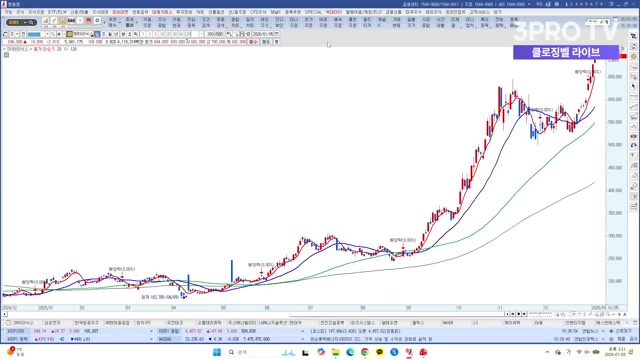
Task: Open the dropdown arrow in the dark screen-search box
Action: click(x=25, y=22)
